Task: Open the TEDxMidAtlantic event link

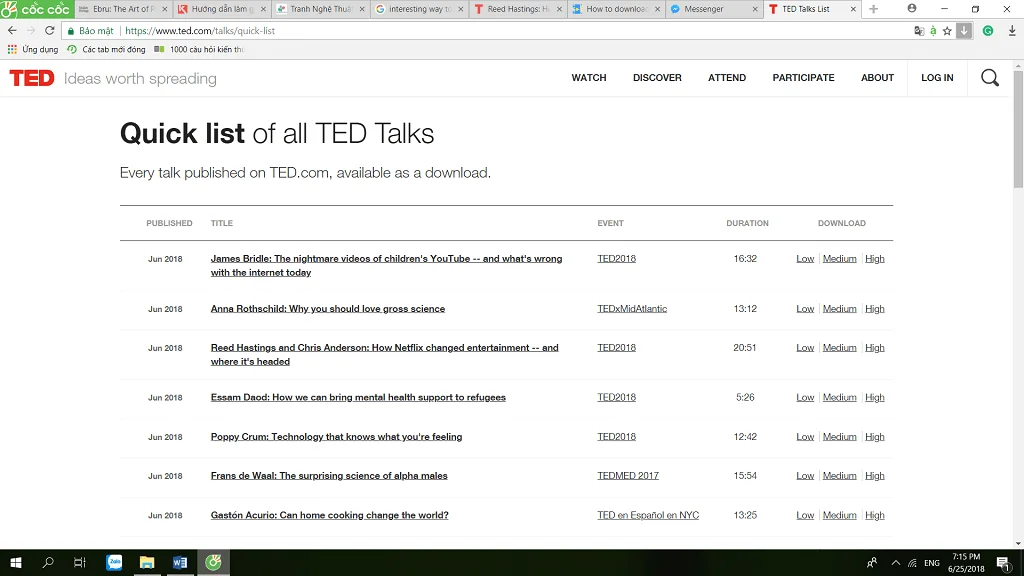Action: tap(632, 309)
